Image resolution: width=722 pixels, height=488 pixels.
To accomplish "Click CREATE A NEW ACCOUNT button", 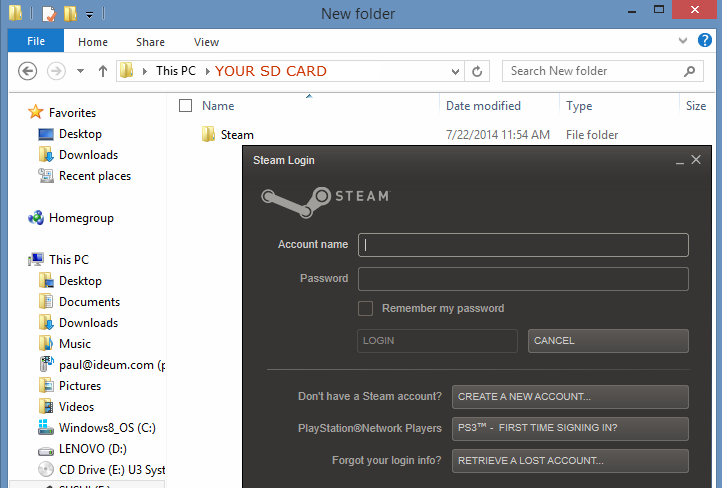I will point(570,397).
